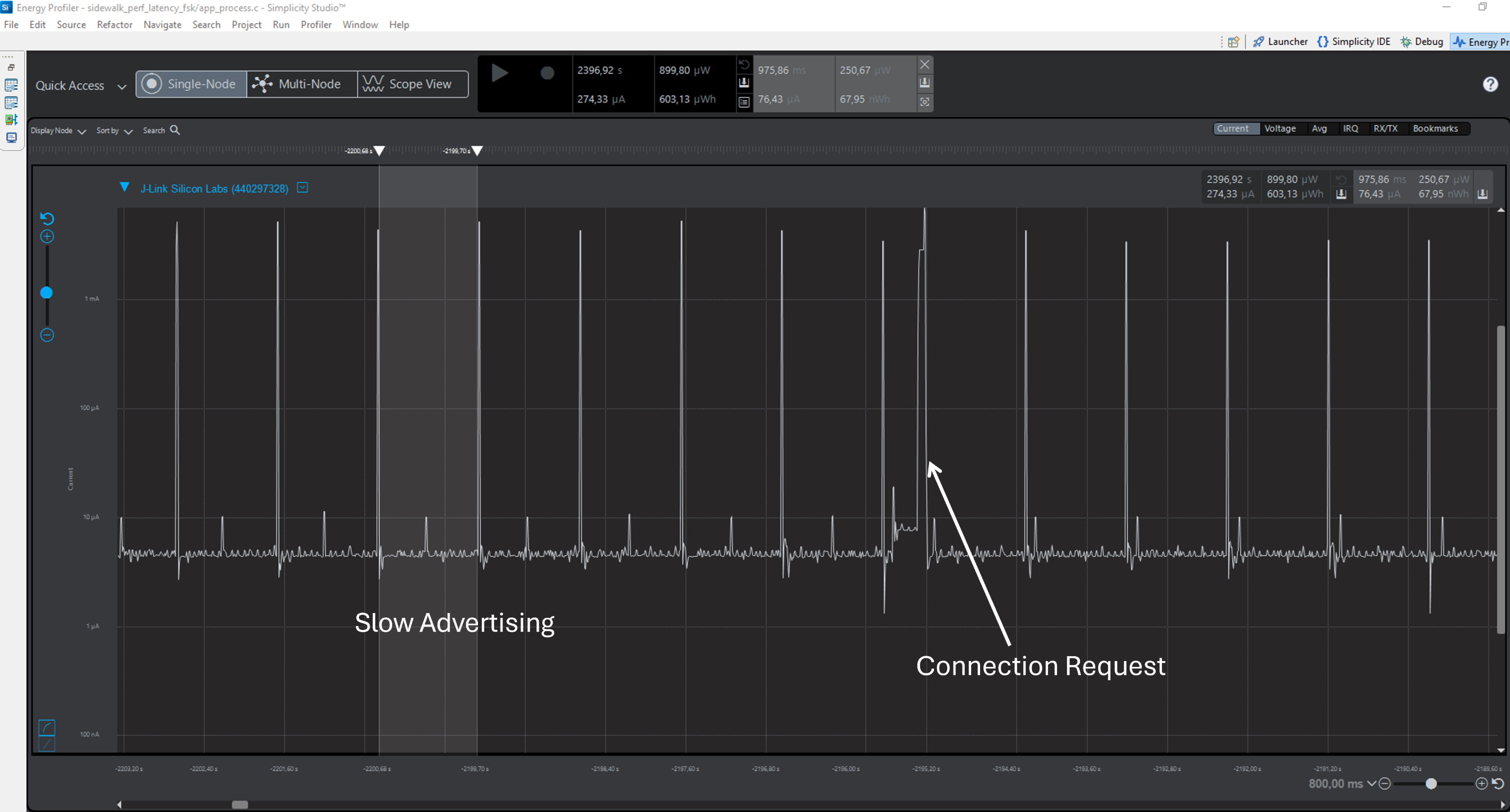Image resolution: width=1510 pixels, height=812 pixels.
Task: Switch to the Voltage tab
Action: click(x=1281, y=128)
